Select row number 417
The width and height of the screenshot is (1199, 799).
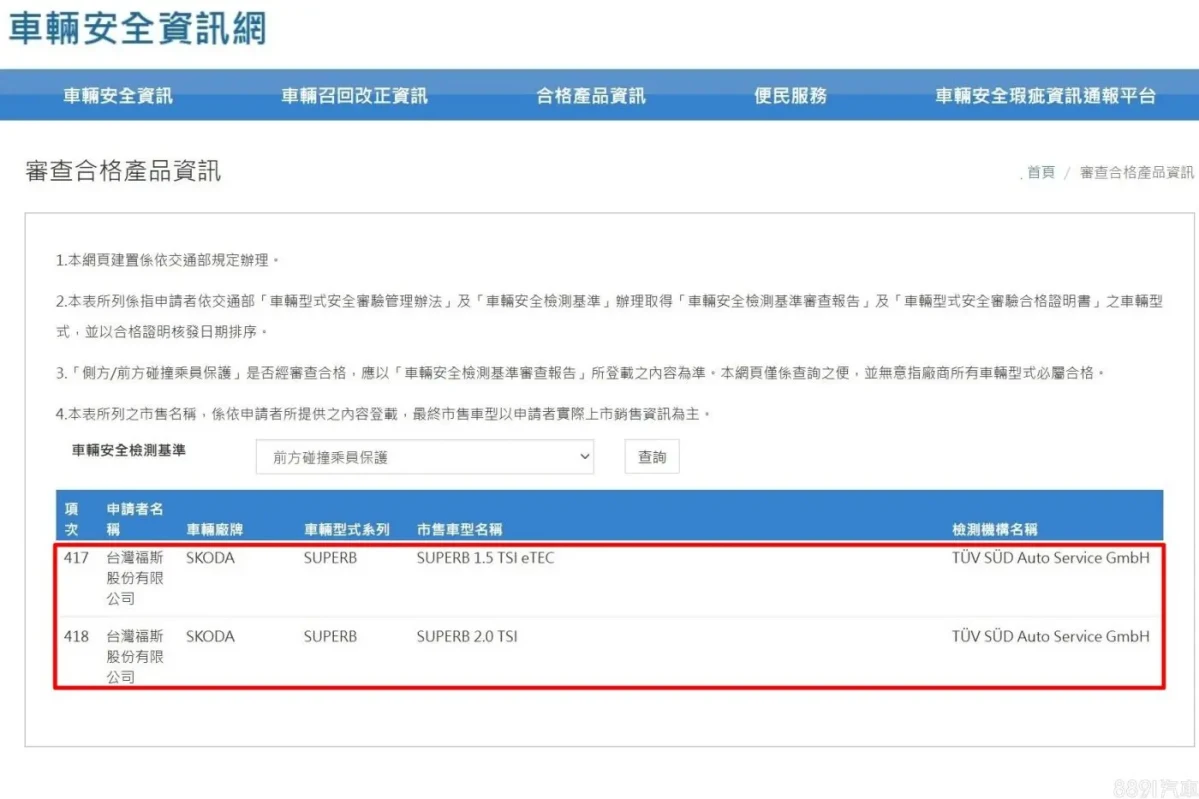76,557
